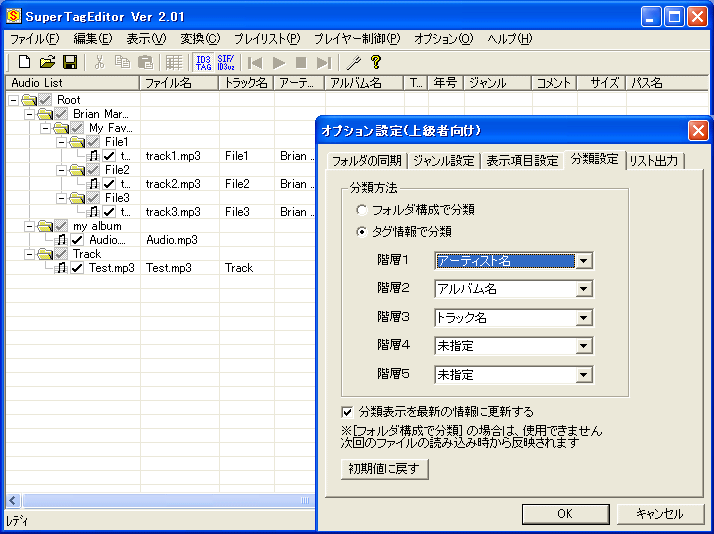Toggle checkbox of track1.mp3 row
Screen dimensions: 714x534
click(109, 156)
